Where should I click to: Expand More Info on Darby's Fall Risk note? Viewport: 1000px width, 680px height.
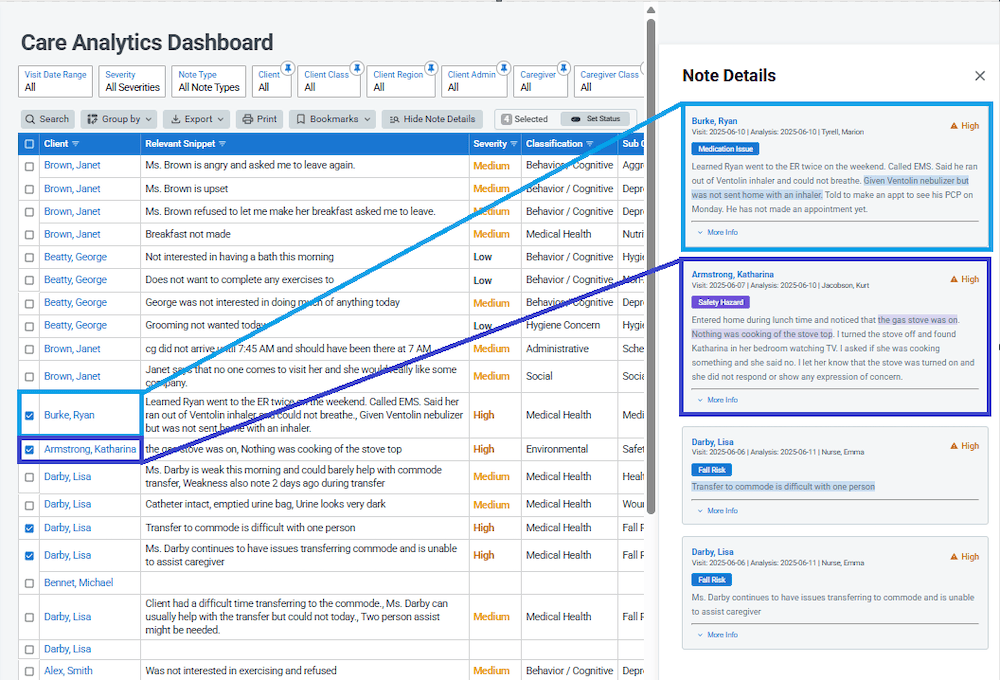[716, 510]
